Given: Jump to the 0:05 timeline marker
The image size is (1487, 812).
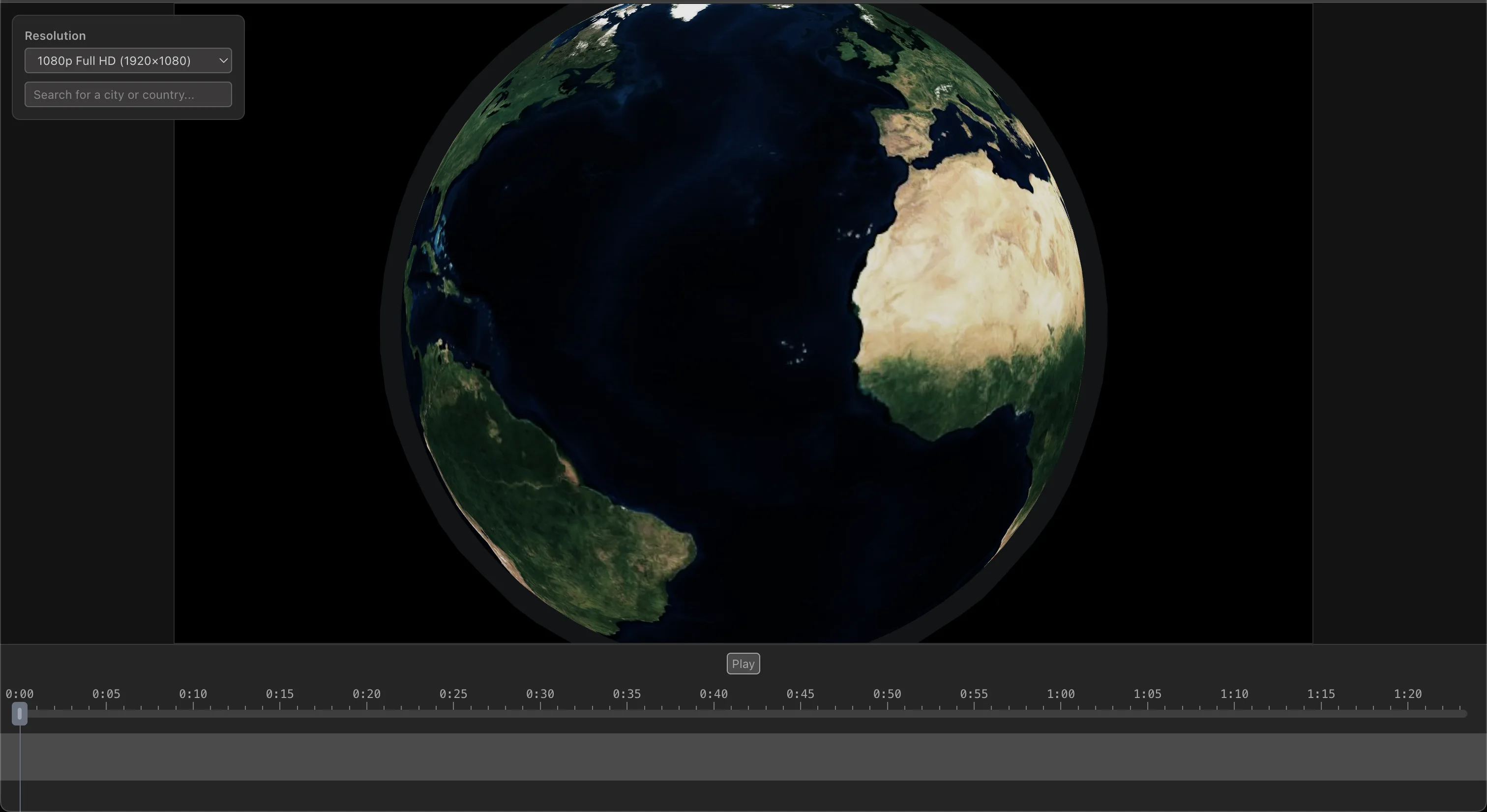Looking at the screenshot, I should (x=106, y=694).
